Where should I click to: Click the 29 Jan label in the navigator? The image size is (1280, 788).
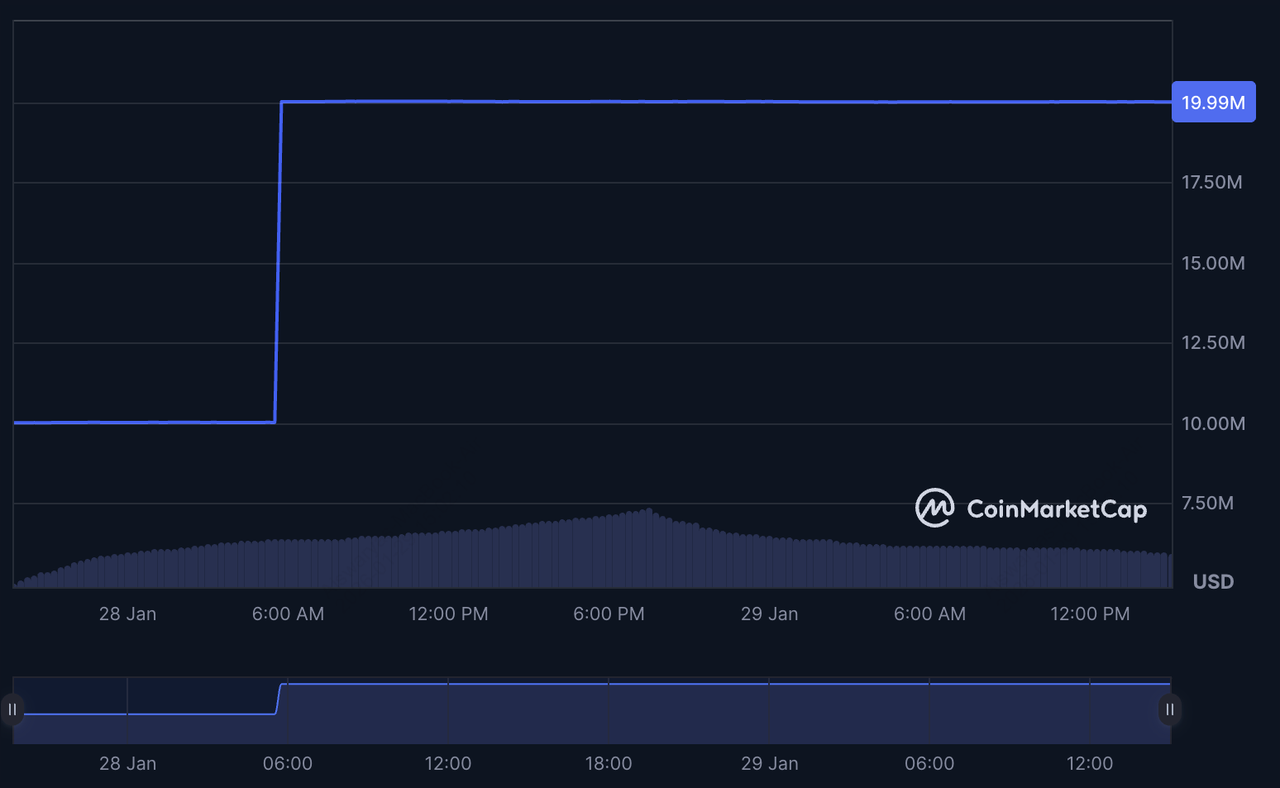pos(769,764)
